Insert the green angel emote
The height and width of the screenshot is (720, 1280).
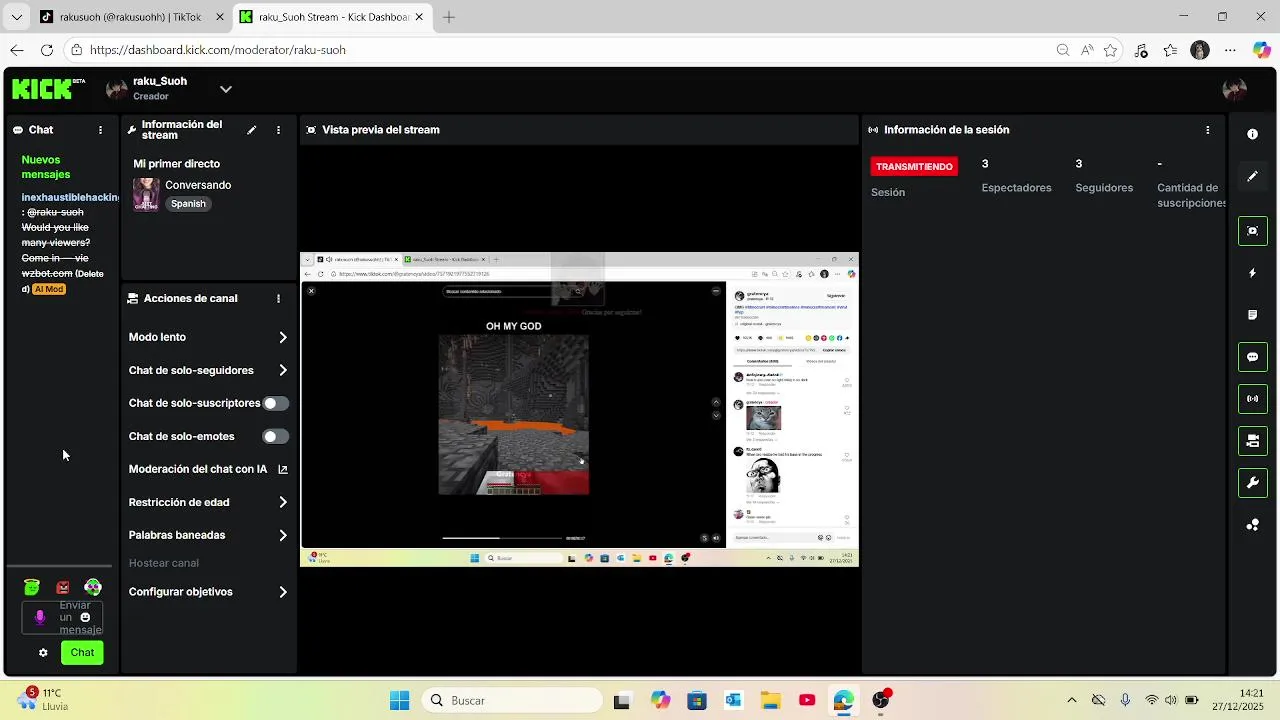[32, 588]
